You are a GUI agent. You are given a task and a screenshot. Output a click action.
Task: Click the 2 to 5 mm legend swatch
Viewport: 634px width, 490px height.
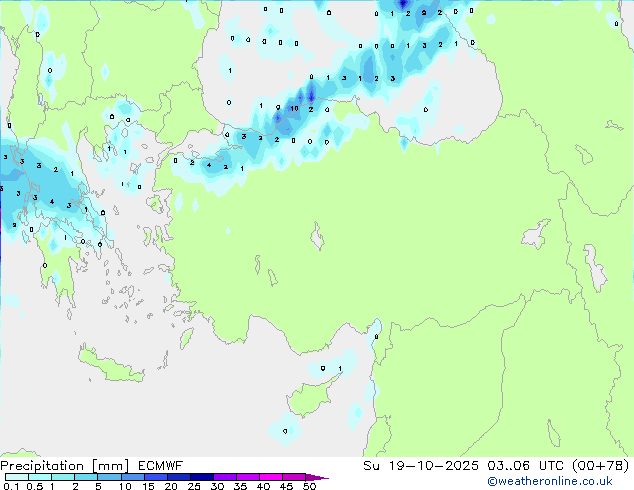tap(86, 477)
